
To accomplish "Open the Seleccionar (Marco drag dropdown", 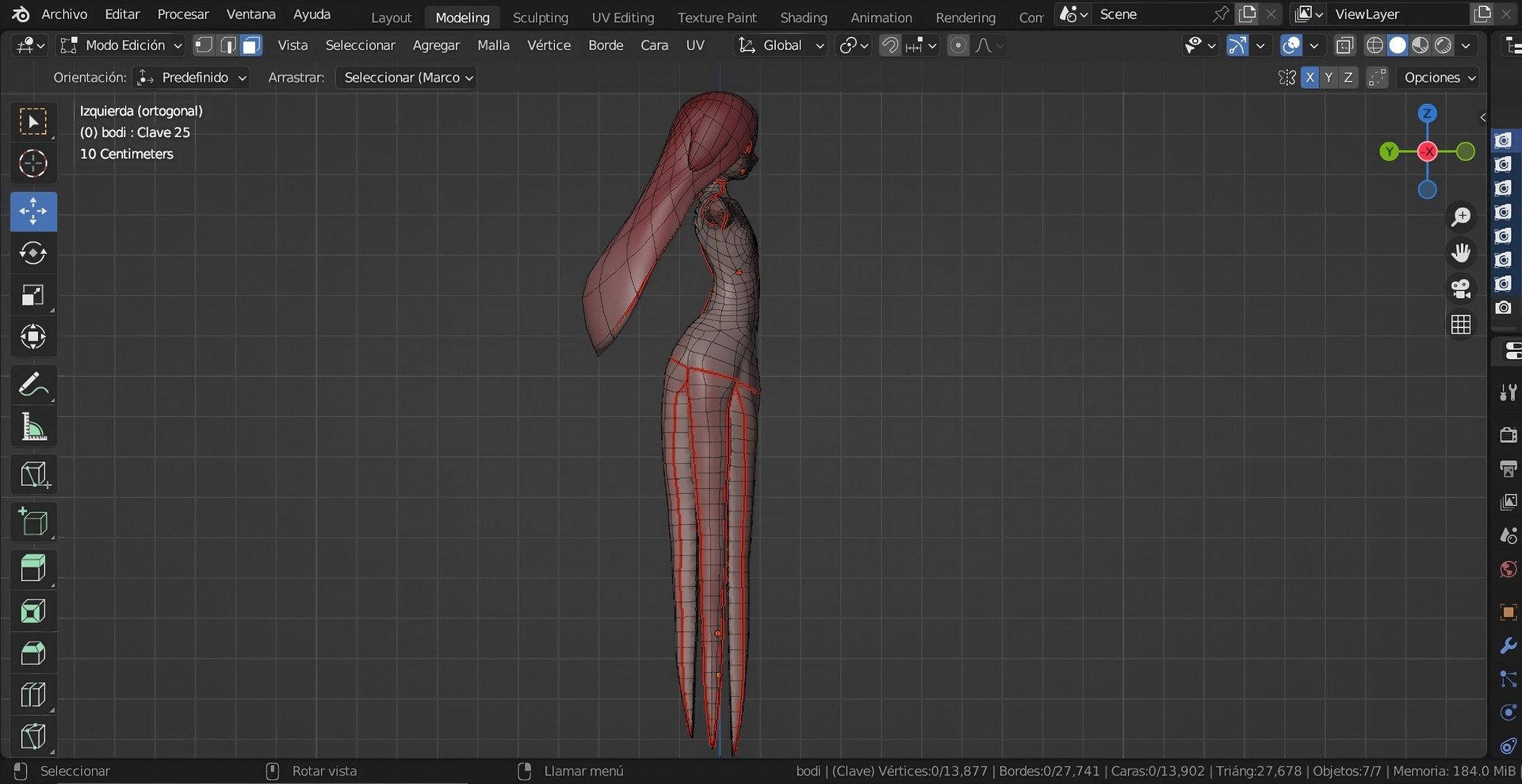I will click(406, 78).
